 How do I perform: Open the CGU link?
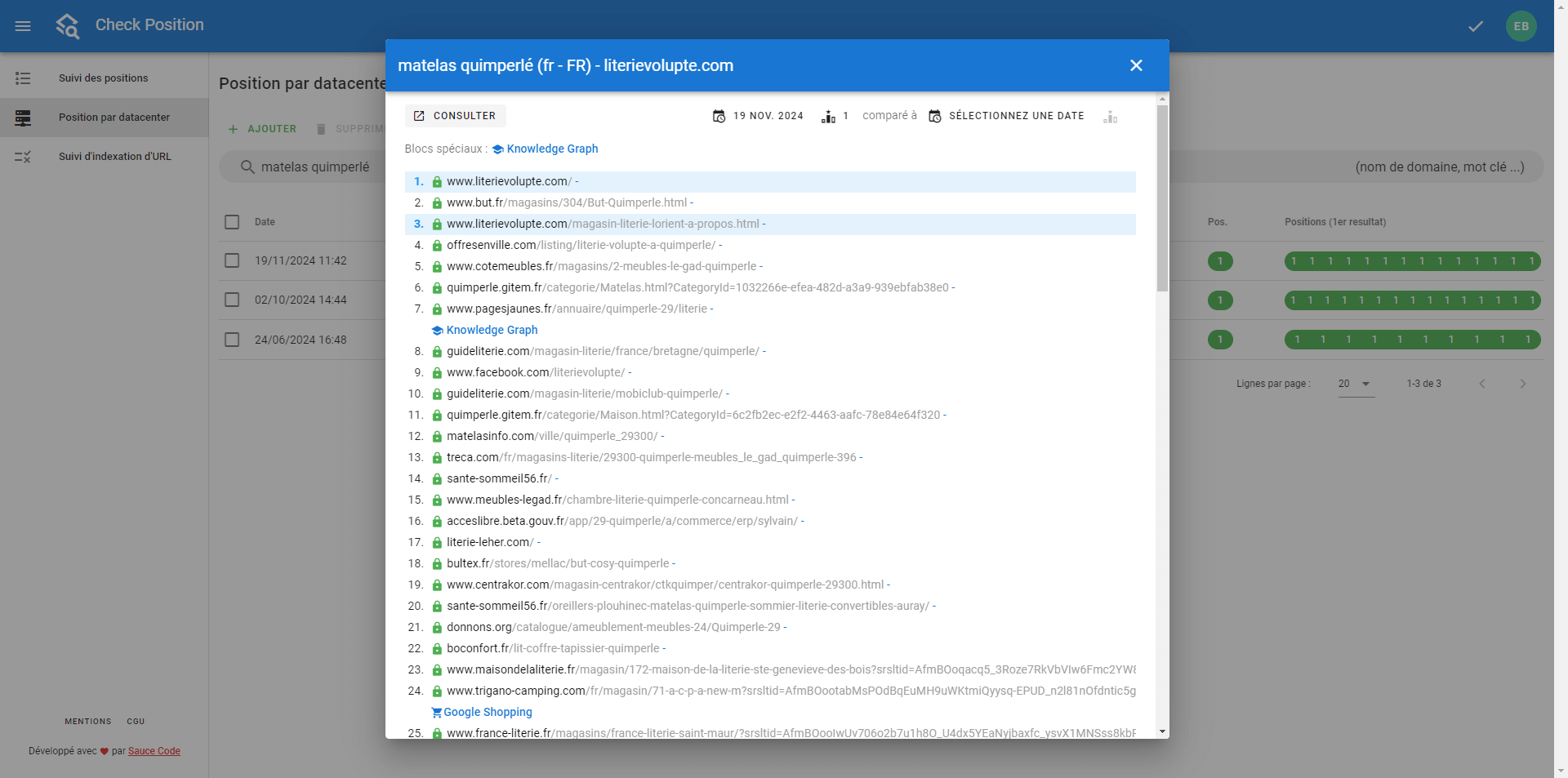tap(136, 722)
